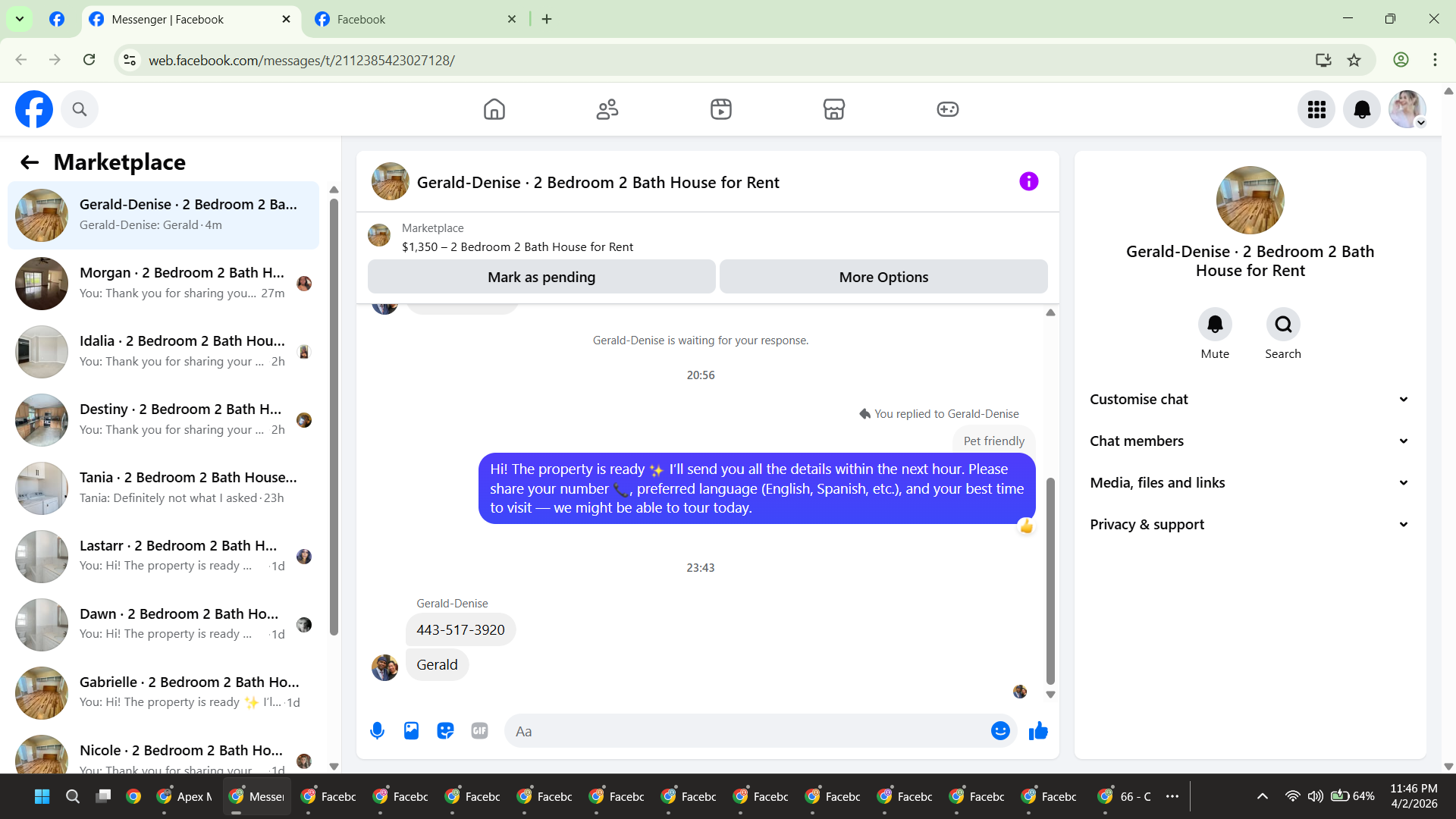Open the Idalia conversation
This screenshot has width=1456, height=819.
coord(163,352)
